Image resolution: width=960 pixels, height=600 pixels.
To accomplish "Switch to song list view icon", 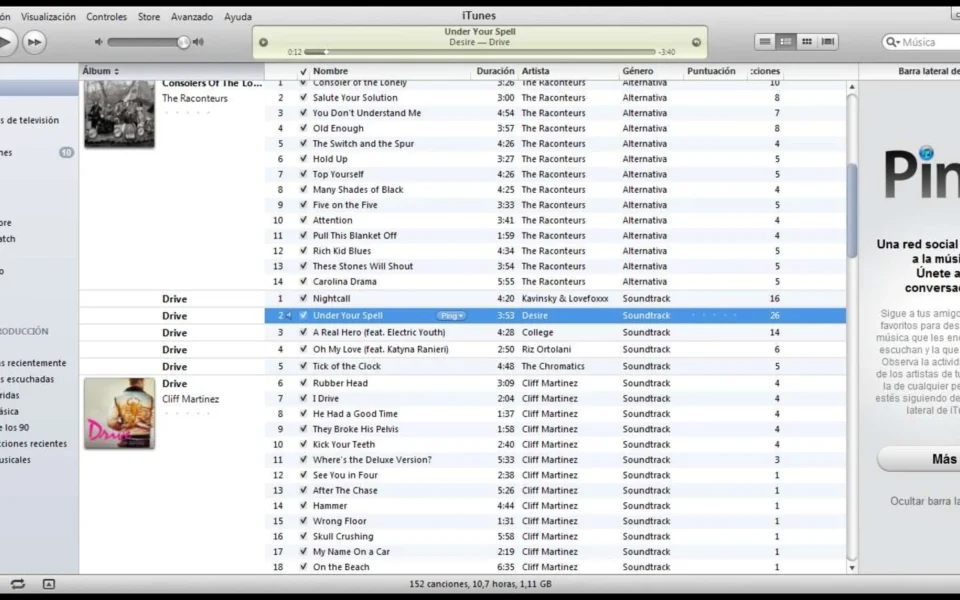I will [765, 42].
